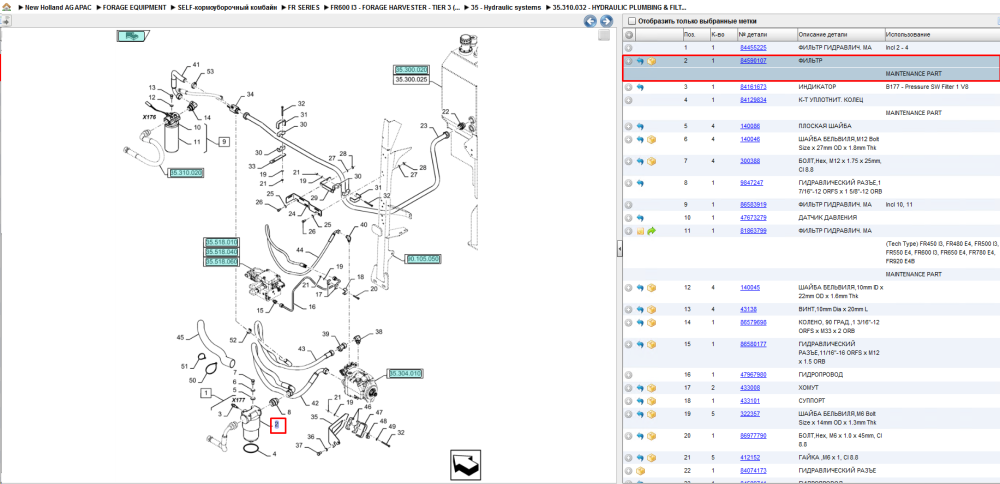
Task: Expand row for part 86583919
Action: coord(629,205)
